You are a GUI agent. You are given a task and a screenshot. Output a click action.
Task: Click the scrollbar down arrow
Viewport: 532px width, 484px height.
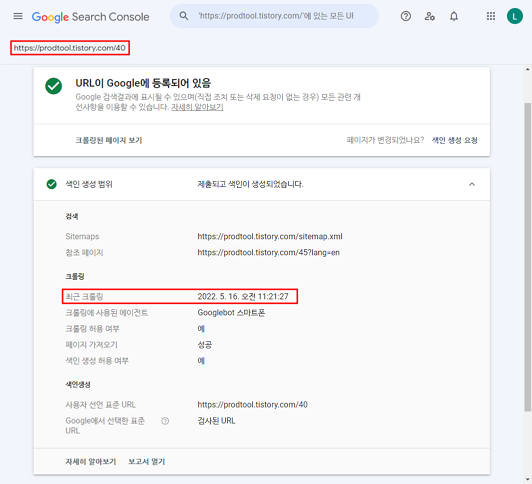(x=527, y=479)
